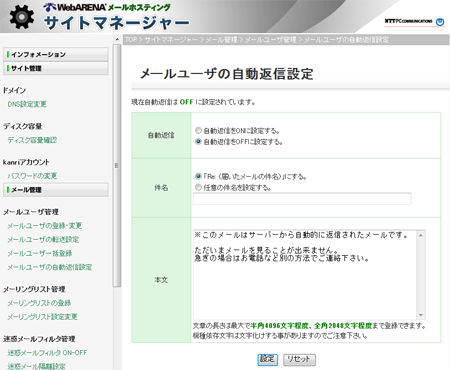Screen dimensions: 450x370
Task: Click the メール管理 breadcrumb item
Action: (x=221, y=40)
